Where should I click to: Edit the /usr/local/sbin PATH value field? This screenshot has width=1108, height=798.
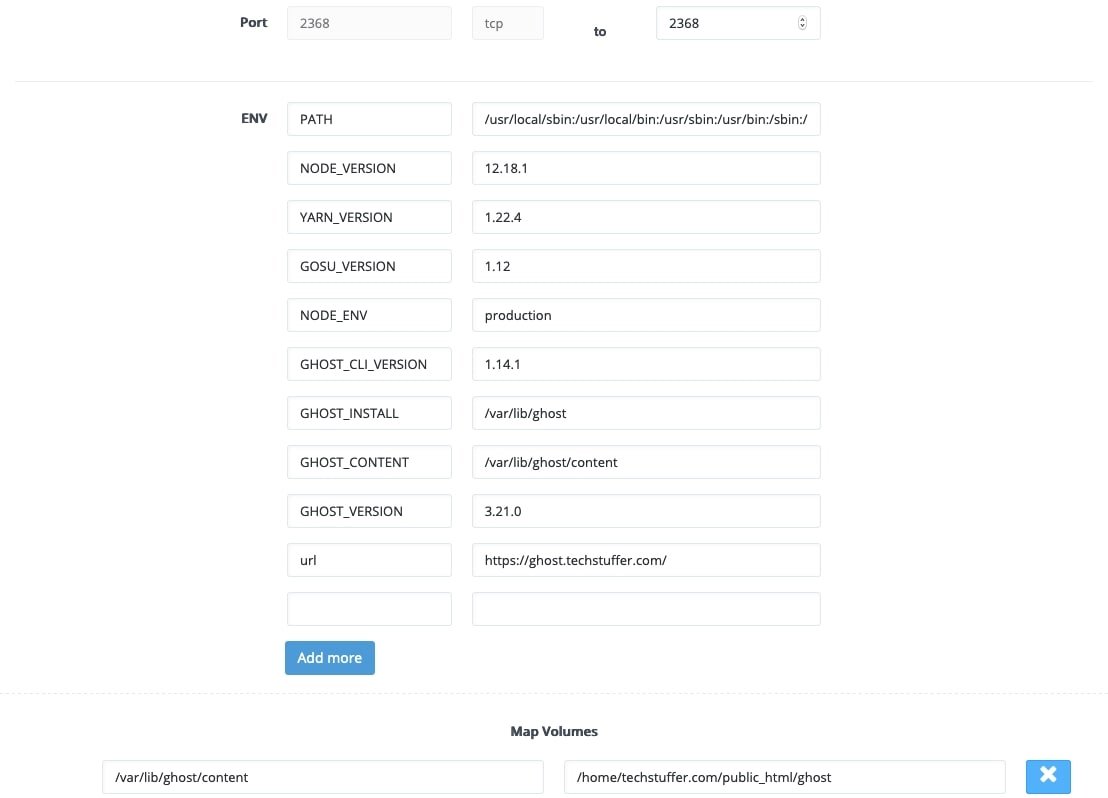(646, 119)
